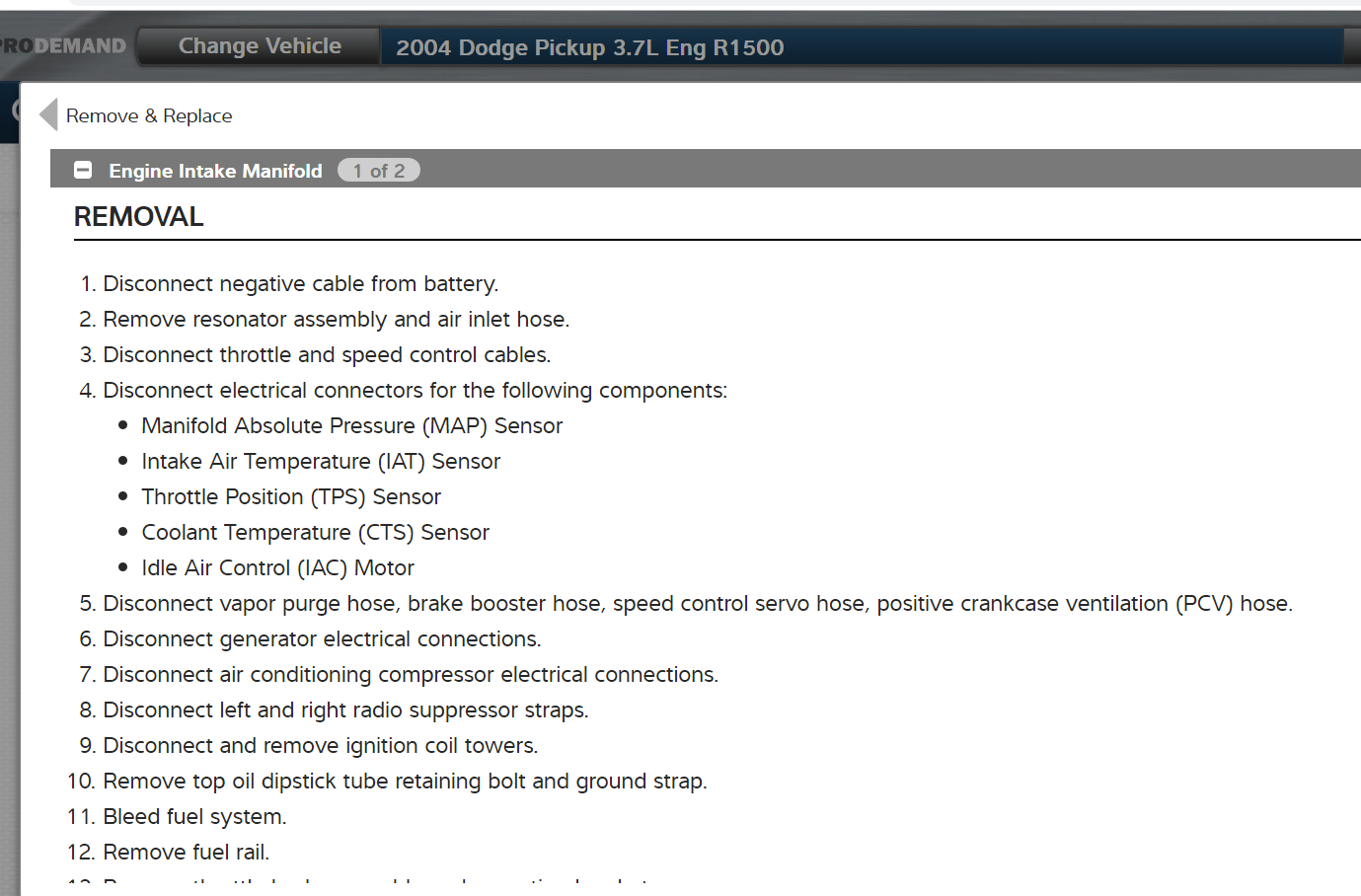This screenshot has height=896, width=1361.
Task: Click the Engine Intake Manifold header title
Action: click(x=215, y=171)
